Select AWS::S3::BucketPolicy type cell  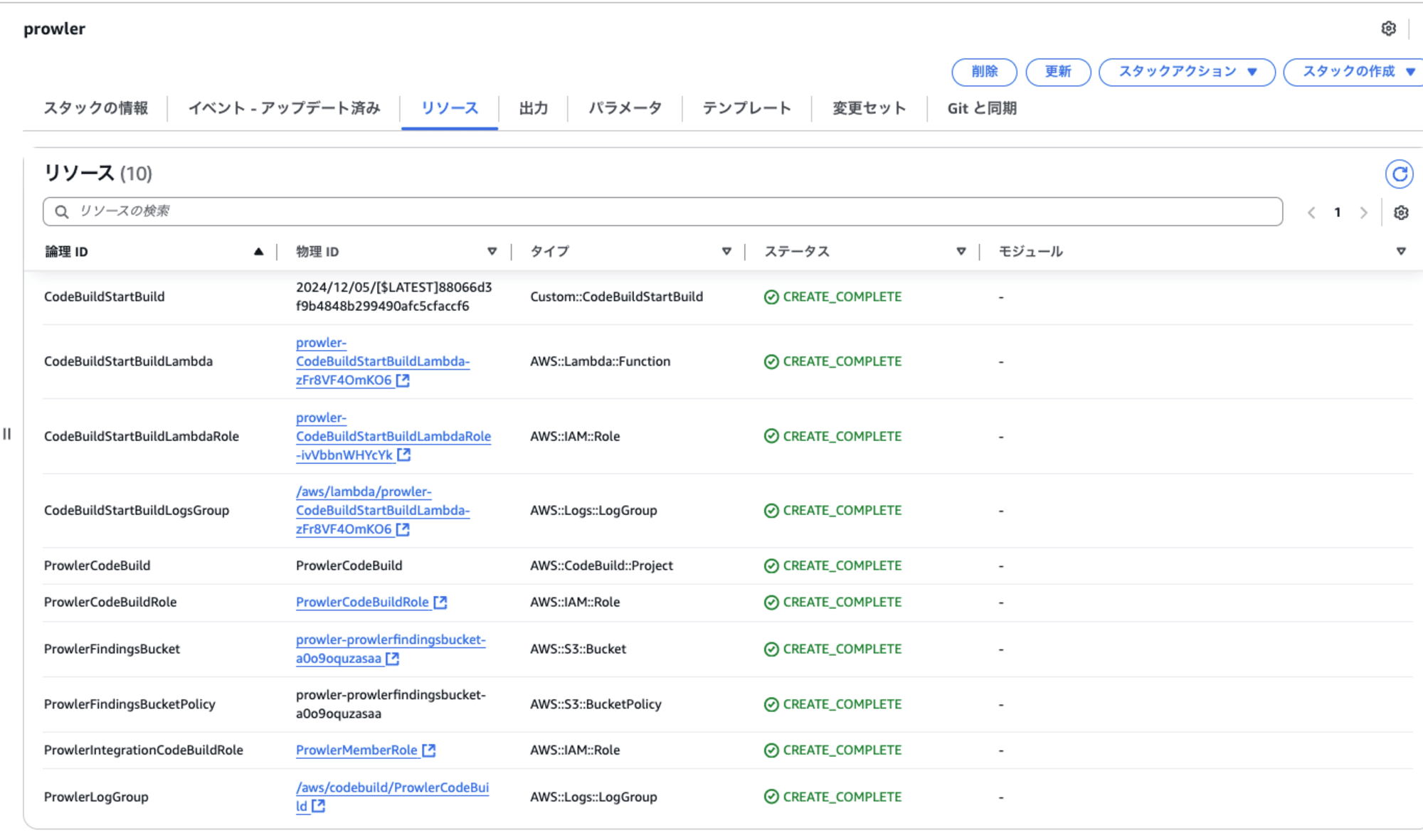(x=596, y=704)
